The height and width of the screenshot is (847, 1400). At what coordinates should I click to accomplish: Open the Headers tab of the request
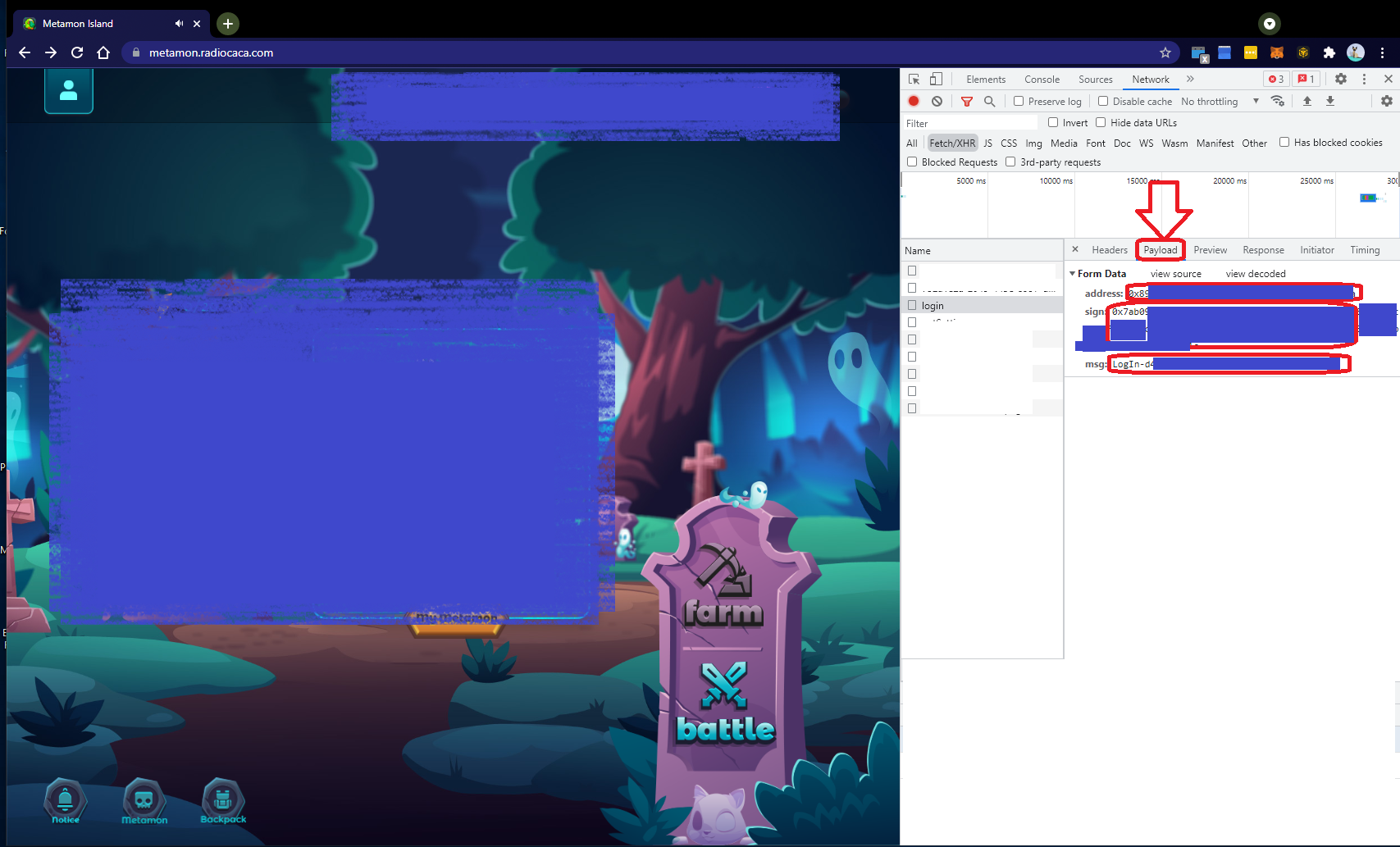[1110, 250]
